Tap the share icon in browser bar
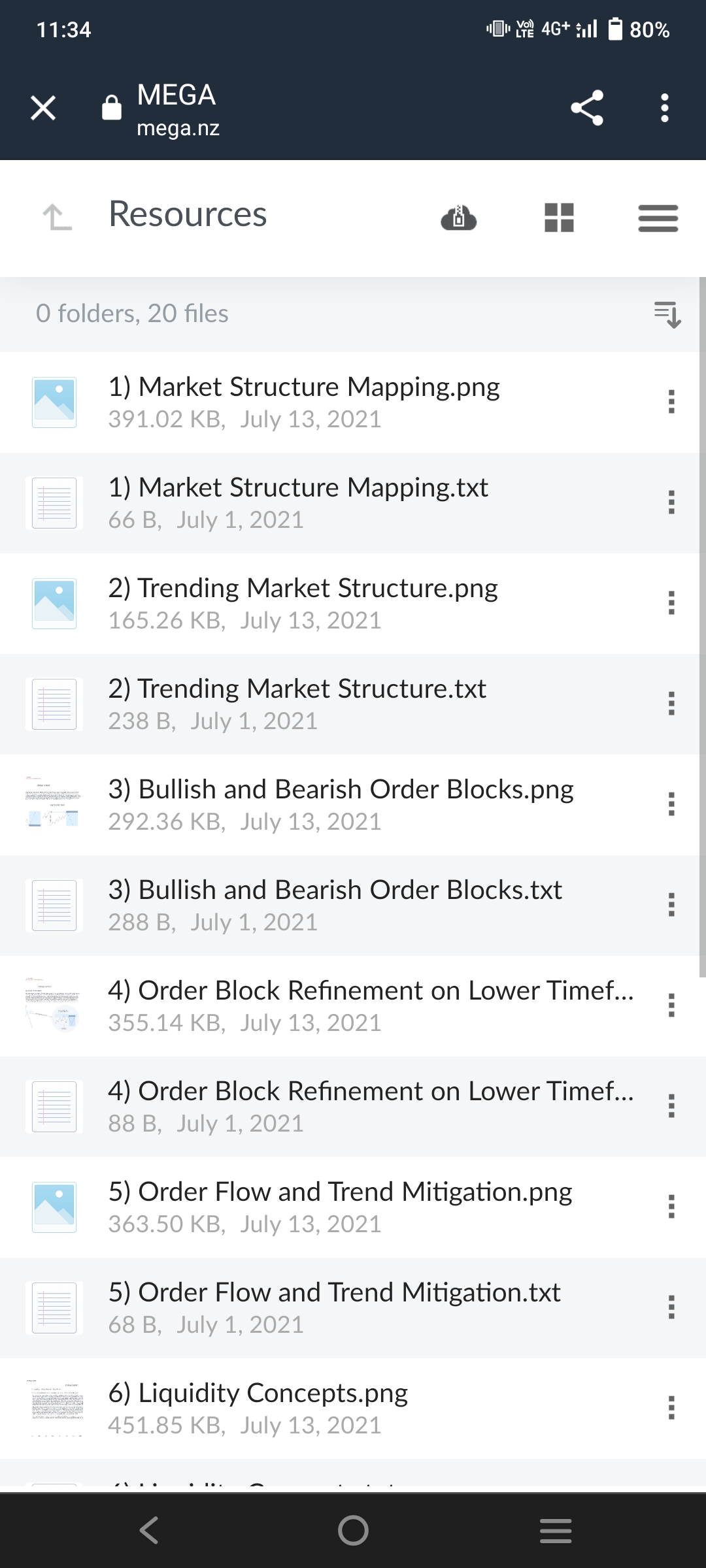The image size is (706, 1568). [586, 108]
